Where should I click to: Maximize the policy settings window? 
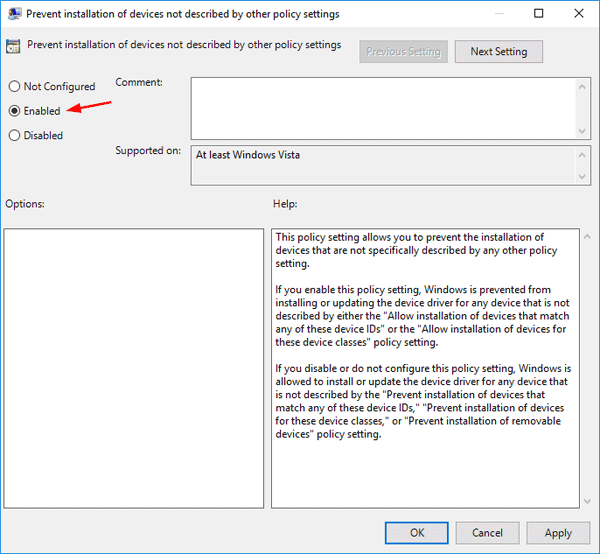point(538,14)
